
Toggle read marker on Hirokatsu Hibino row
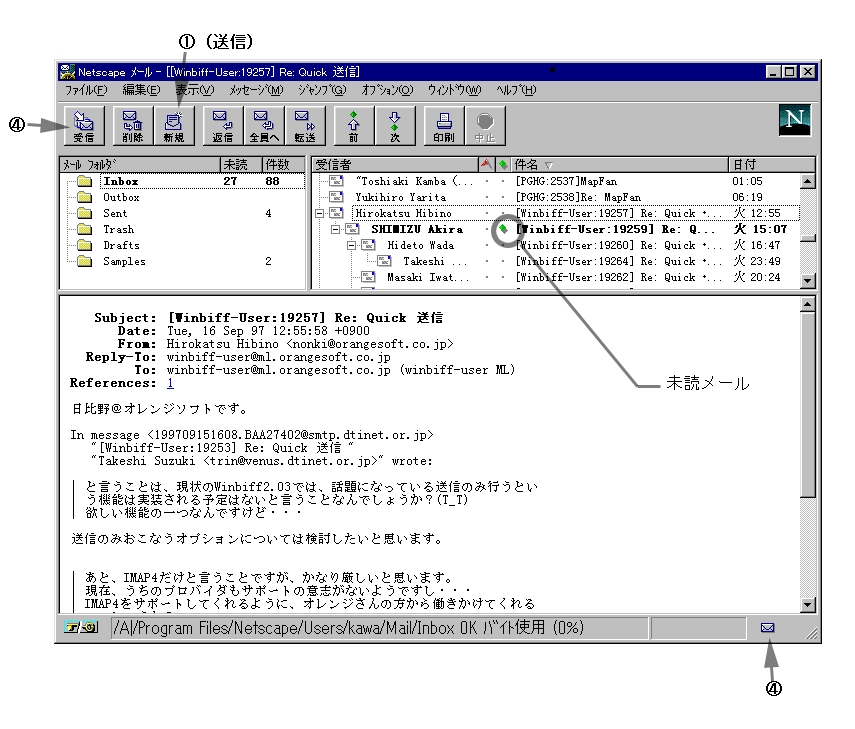click(x=503, y=213)
